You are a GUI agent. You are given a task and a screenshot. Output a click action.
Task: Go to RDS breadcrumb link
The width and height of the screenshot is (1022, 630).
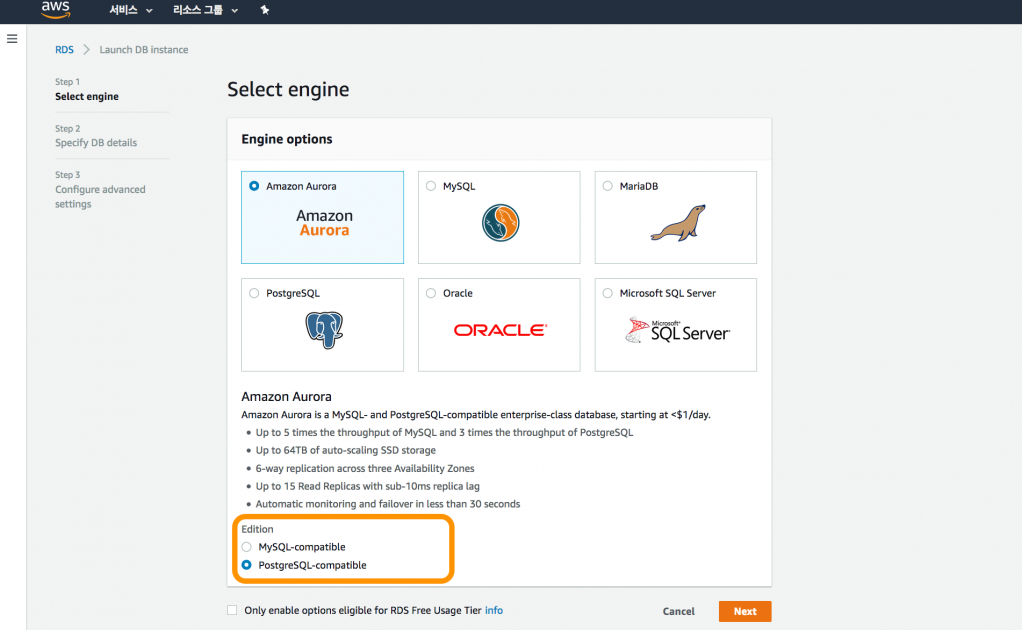[x=64, y=49]
